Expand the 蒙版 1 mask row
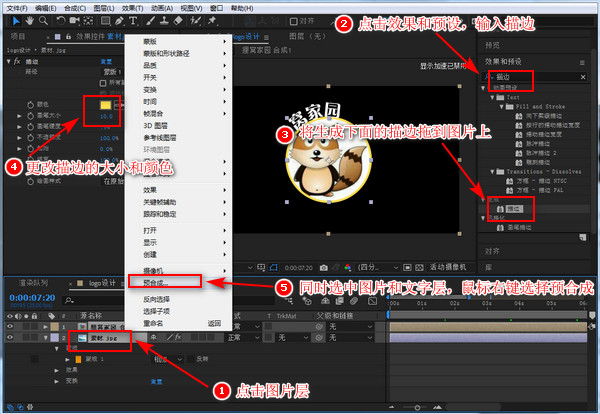Screen dimensions: 600x414 click(x=67, y=359)
